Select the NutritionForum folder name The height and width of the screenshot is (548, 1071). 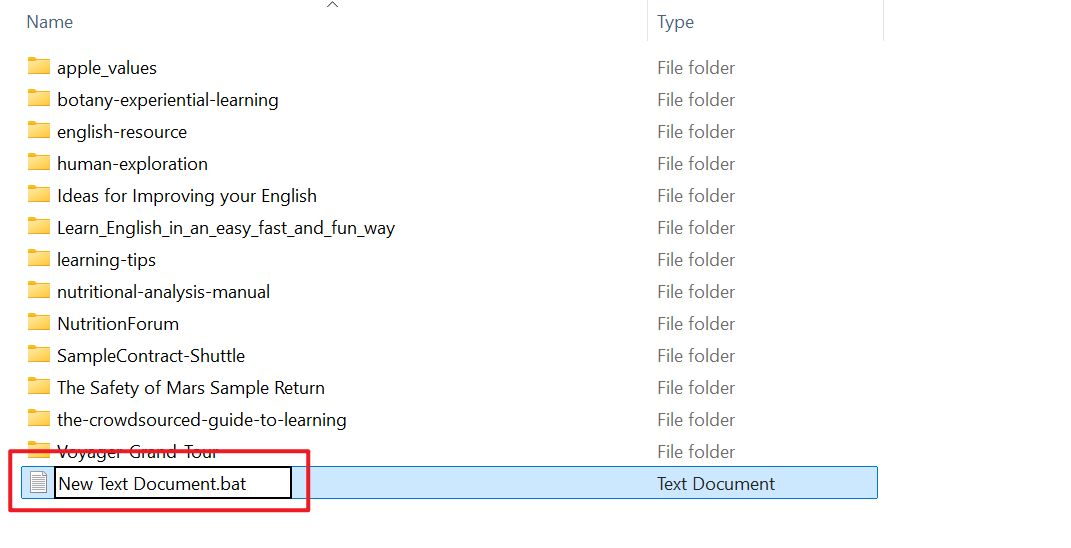coord(118,324)
